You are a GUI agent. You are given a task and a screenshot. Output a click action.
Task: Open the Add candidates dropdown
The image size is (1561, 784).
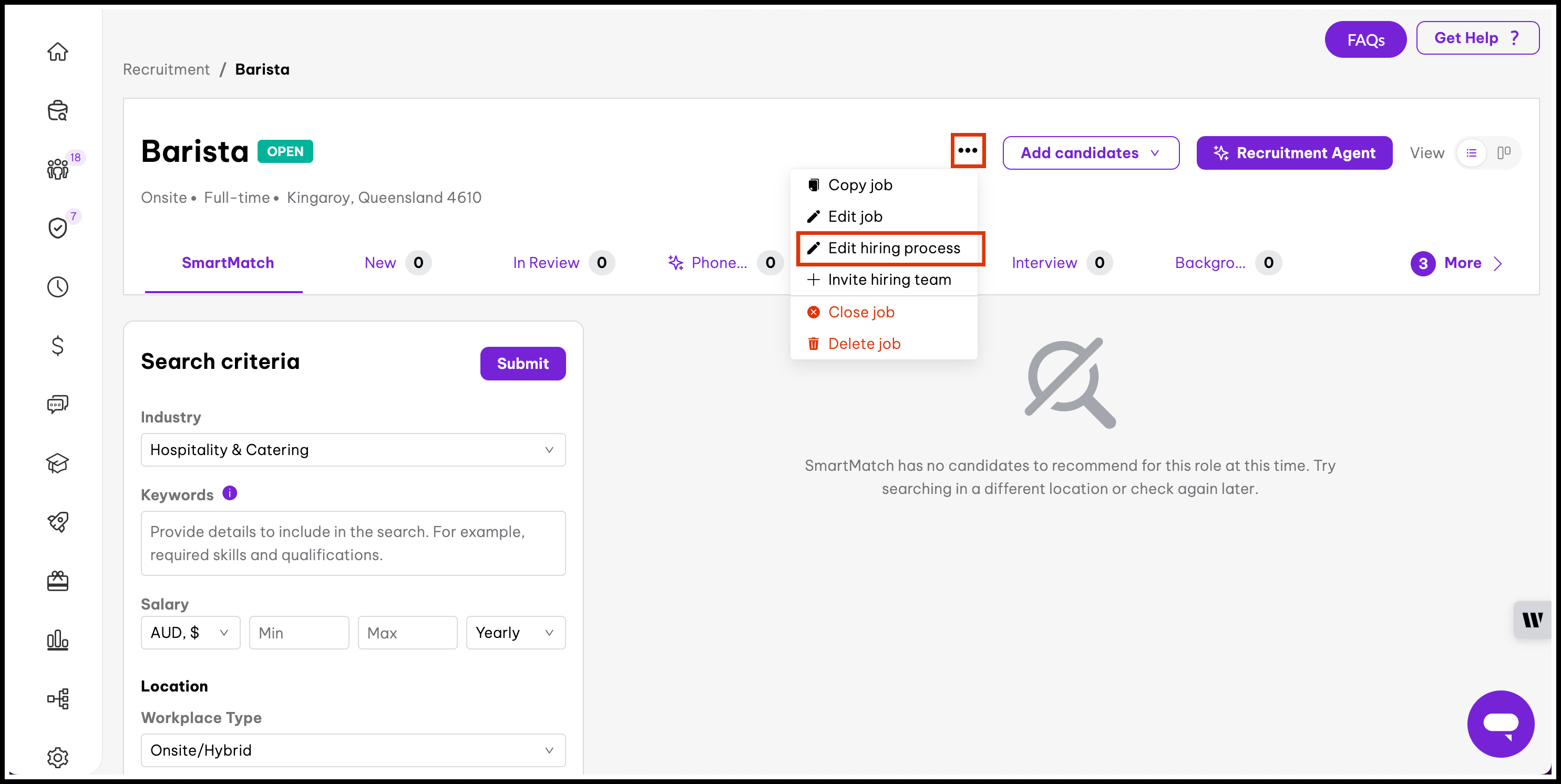click(1090, 153)
